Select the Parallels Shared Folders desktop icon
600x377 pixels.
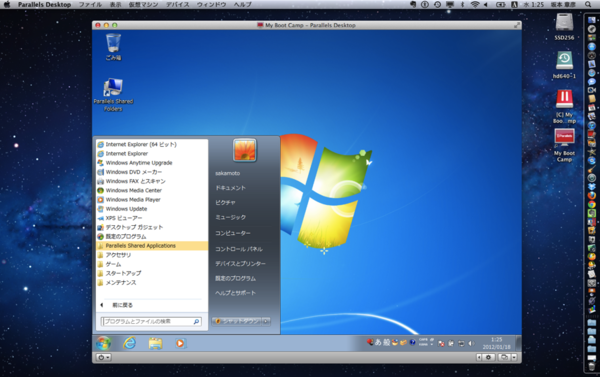pos(113,95)
